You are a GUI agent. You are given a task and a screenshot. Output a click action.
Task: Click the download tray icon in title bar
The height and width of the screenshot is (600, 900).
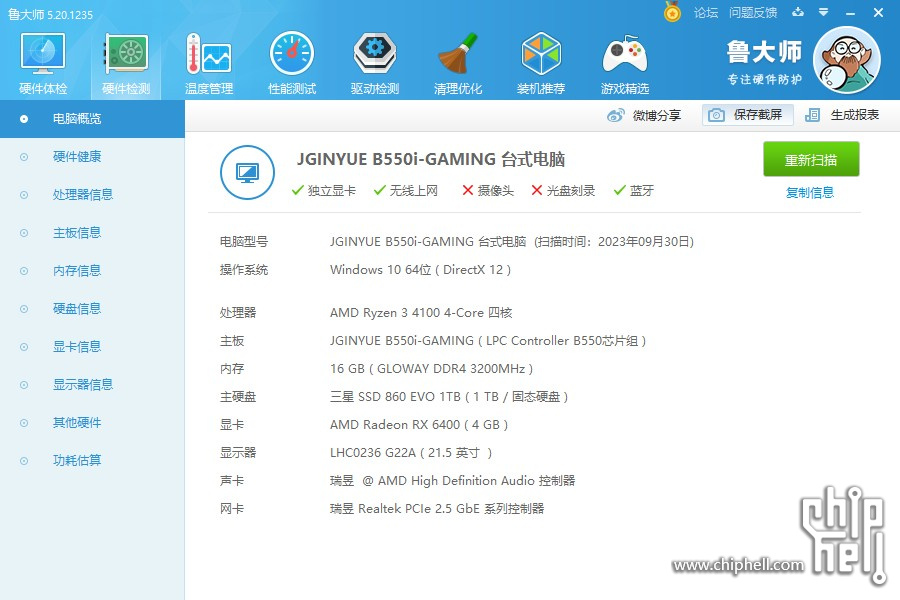[798, 12]
